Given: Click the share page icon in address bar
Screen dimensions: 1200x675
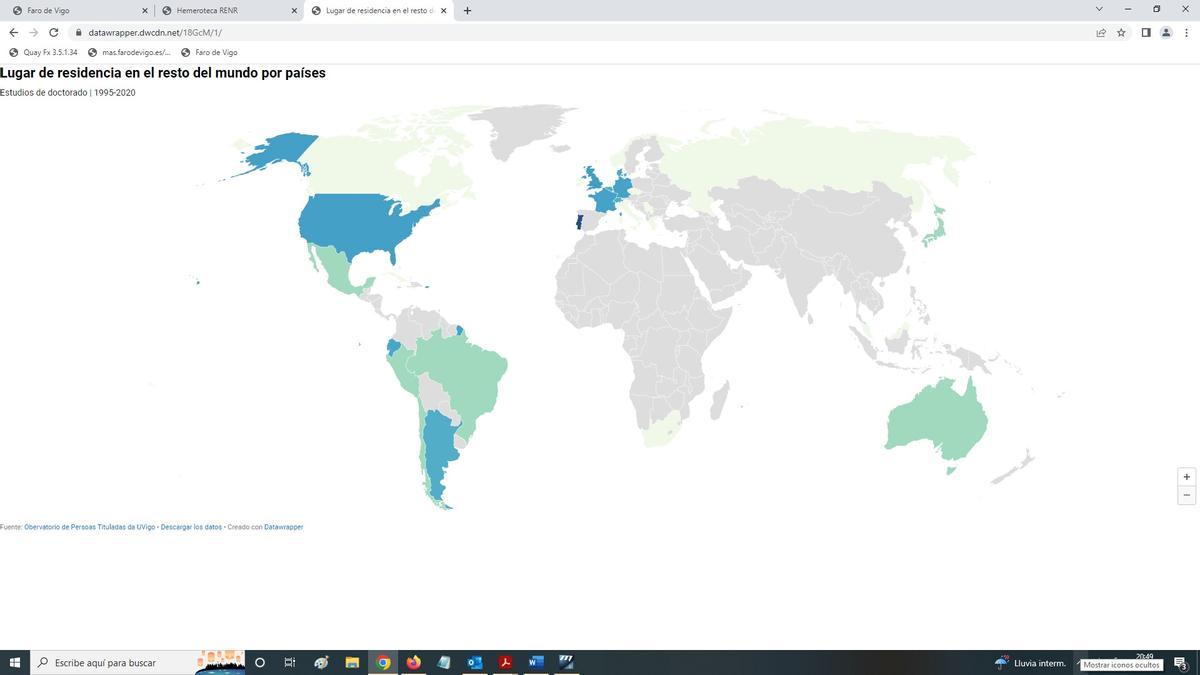Looking at the screenshot, I should pyautogui.click(x=1101, y=32).
